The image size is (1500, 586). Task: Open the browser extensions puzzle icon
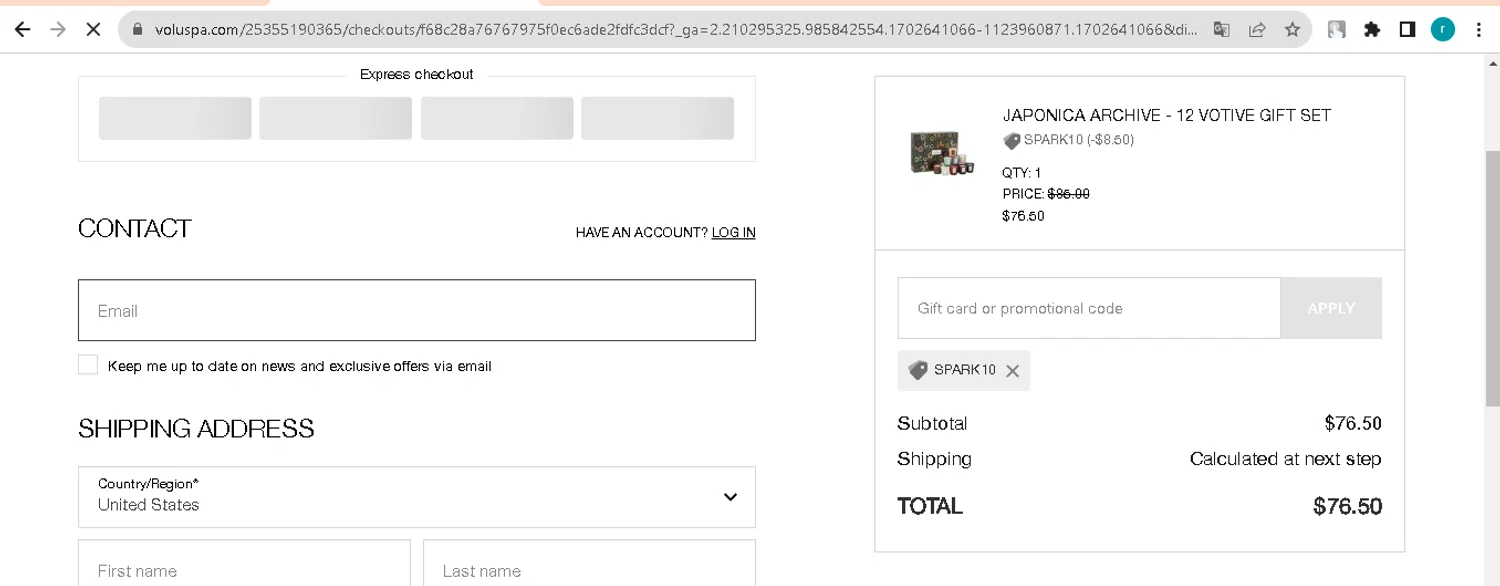(x=1372, y=29)
